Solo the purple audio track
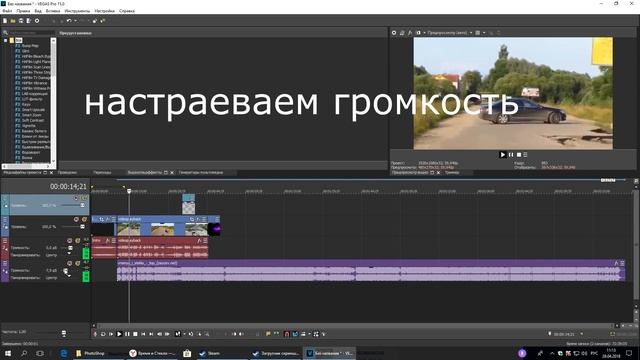640x360 pixels. [78, 264]
